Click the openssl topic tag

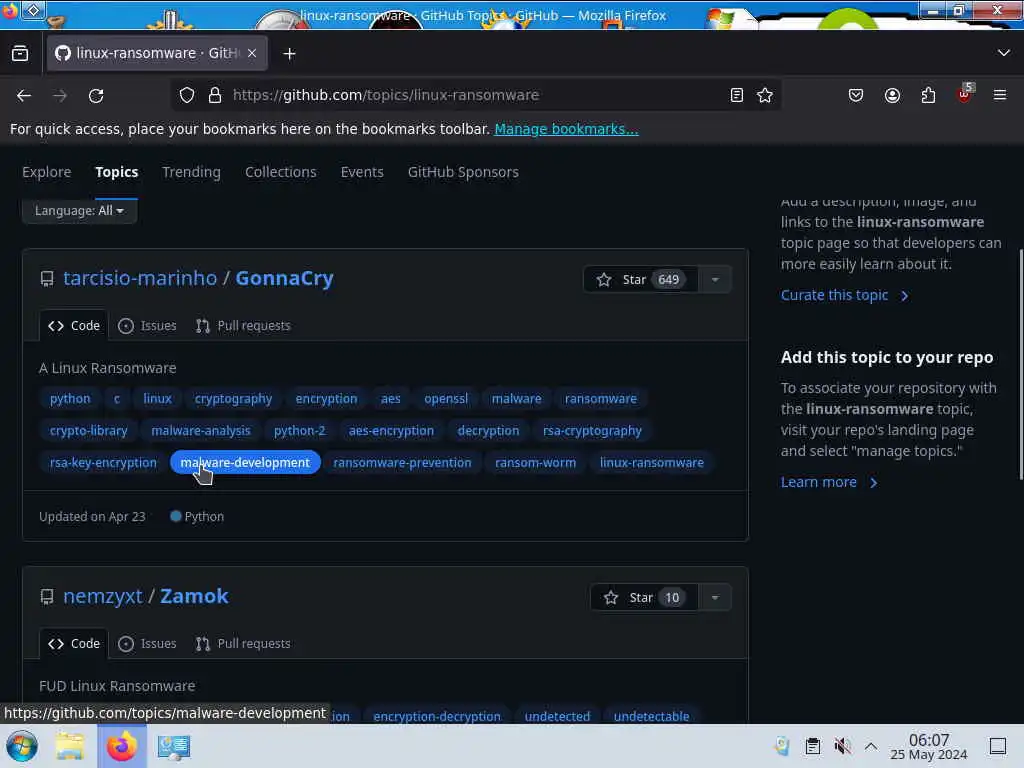coord(446,399)
